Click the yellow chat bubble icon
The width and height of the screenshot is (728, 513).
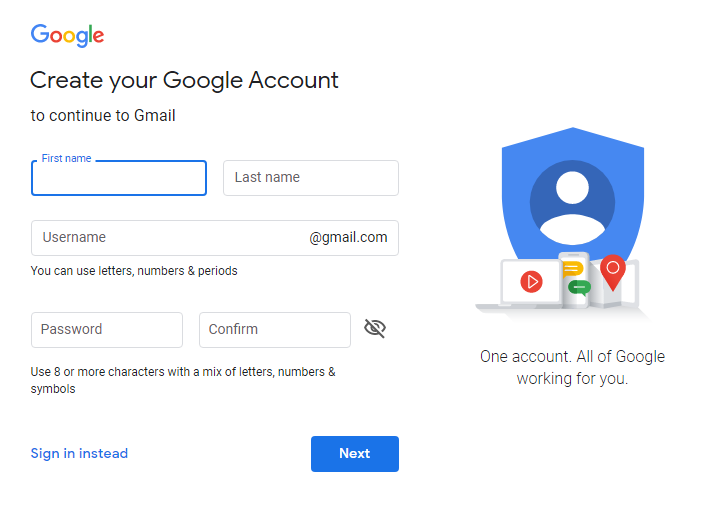pos(572,269)
